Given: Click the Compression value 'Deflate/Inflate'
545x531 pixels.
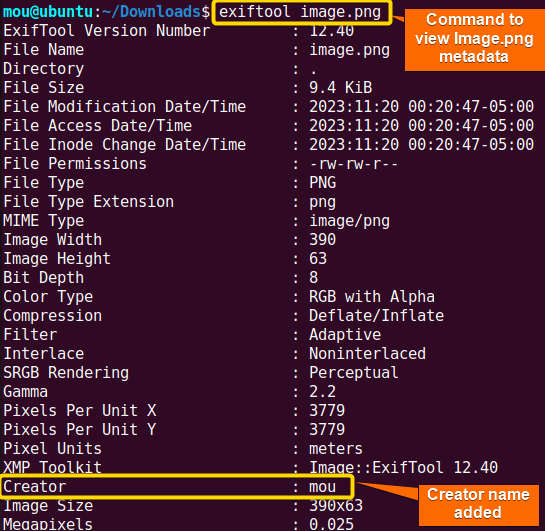Looking at the screenshot, I should (376, 316).
